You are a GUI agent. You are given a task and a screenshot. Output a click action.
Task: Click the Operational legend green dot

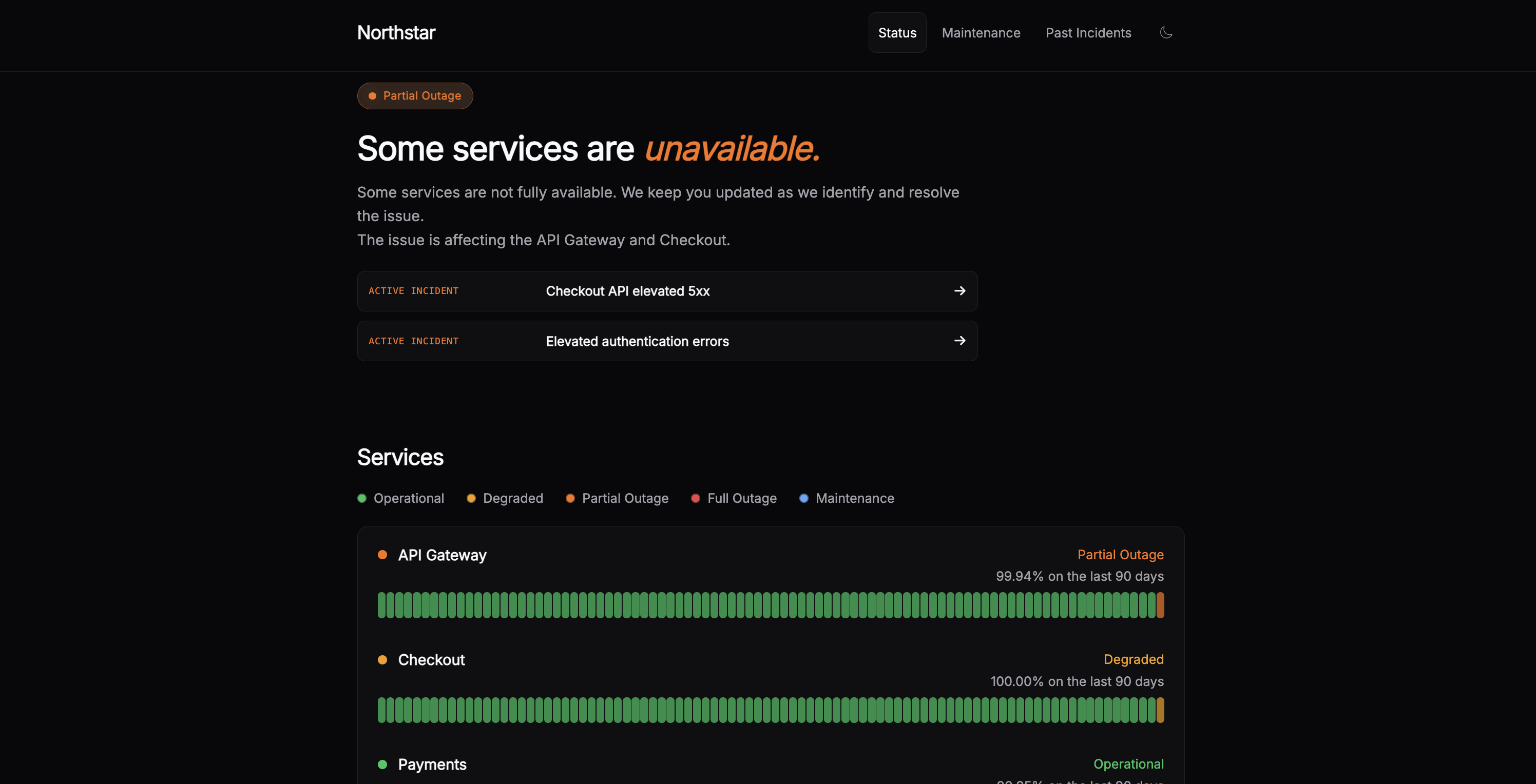pyautogui.click(x=361, y=498)
